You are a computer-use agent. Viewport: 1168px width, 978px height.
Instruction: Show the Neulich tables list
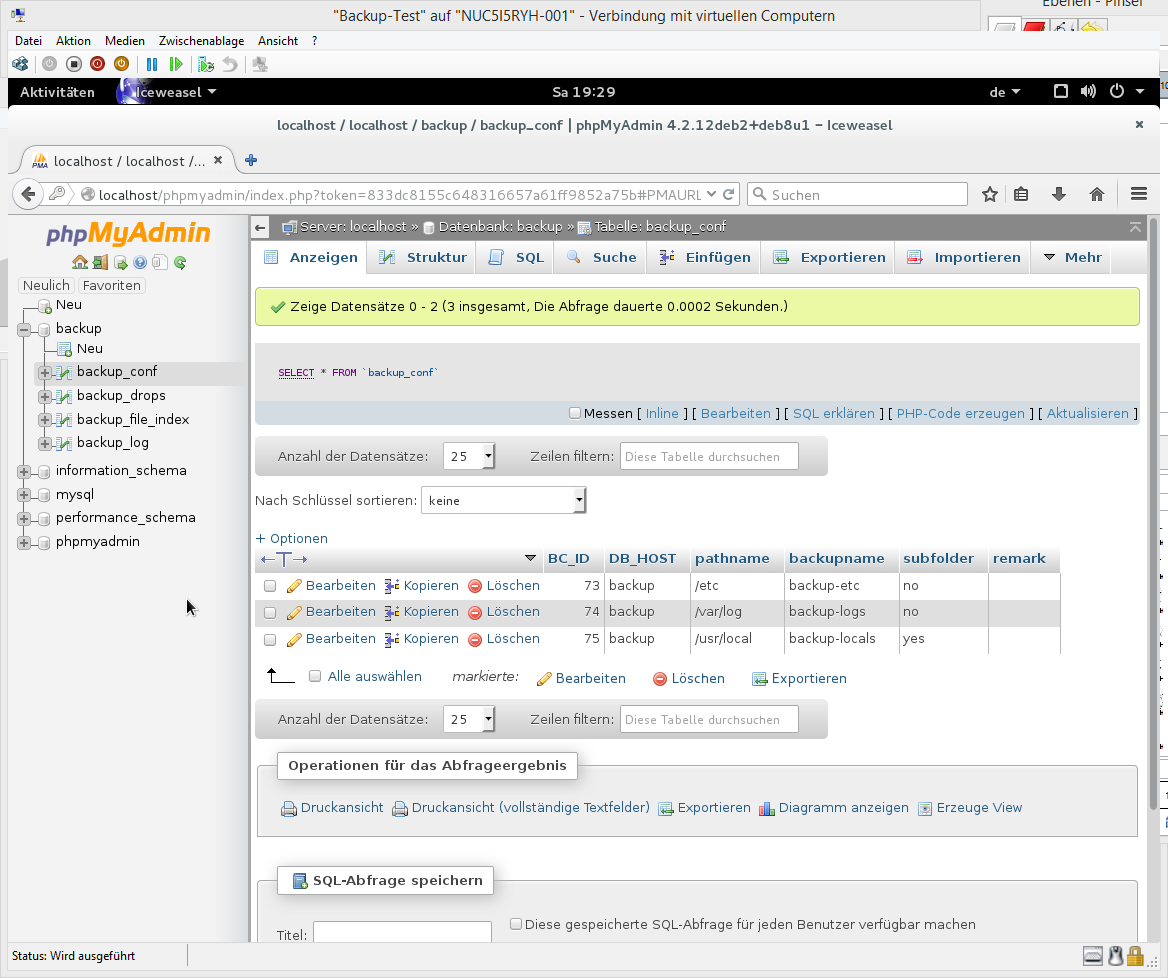[x=46, y=285]
